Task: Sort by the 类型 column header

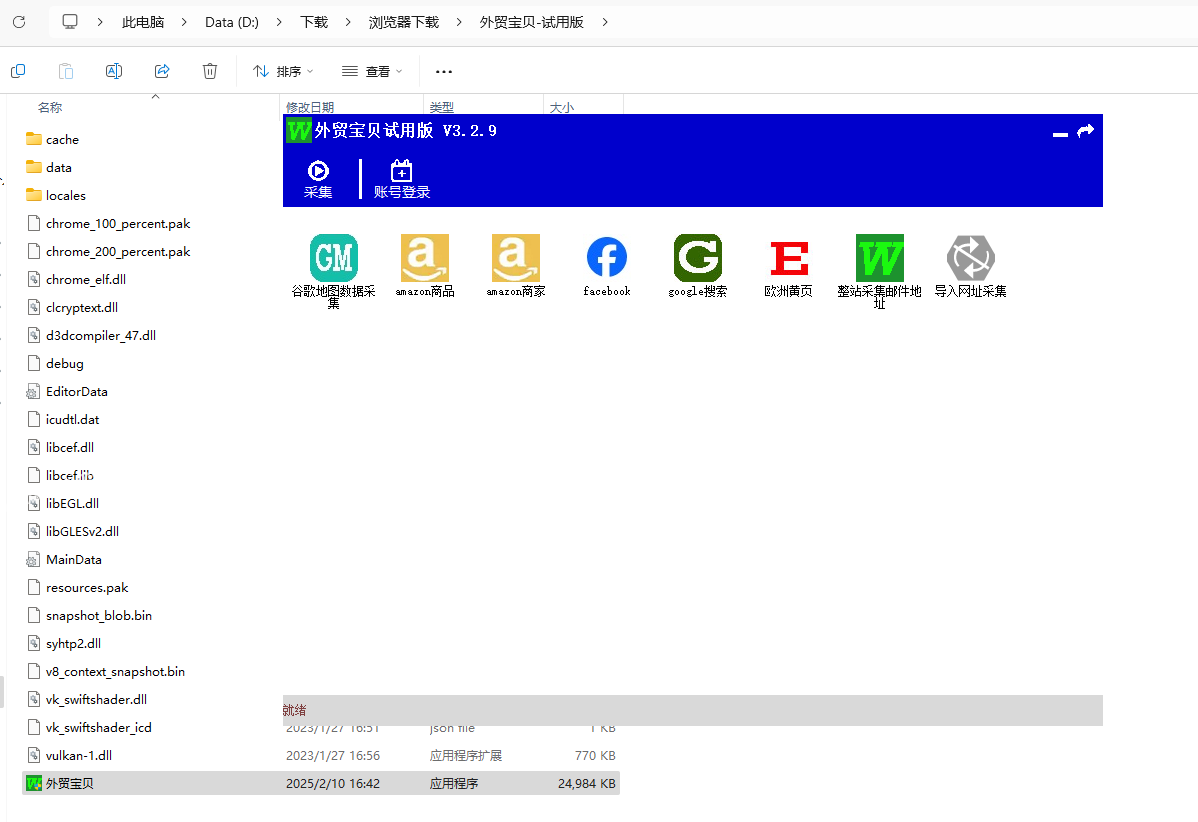Action: click(x=442, y=108)
